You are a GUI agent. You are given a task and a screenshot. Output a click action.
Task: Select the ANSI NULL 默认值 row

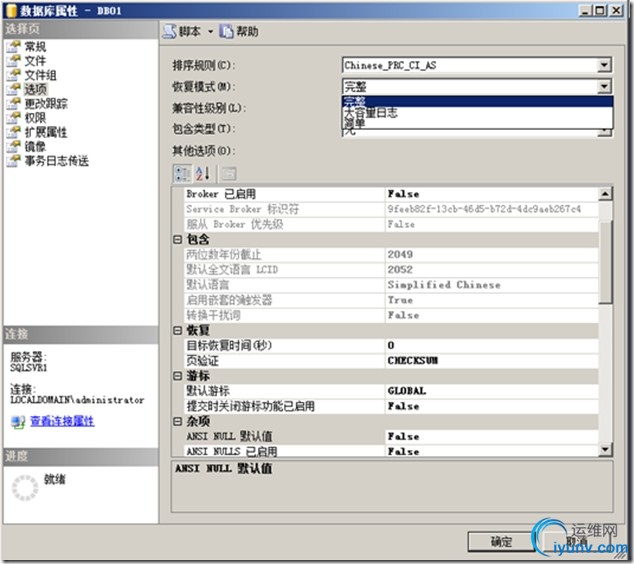pos(391,437)
